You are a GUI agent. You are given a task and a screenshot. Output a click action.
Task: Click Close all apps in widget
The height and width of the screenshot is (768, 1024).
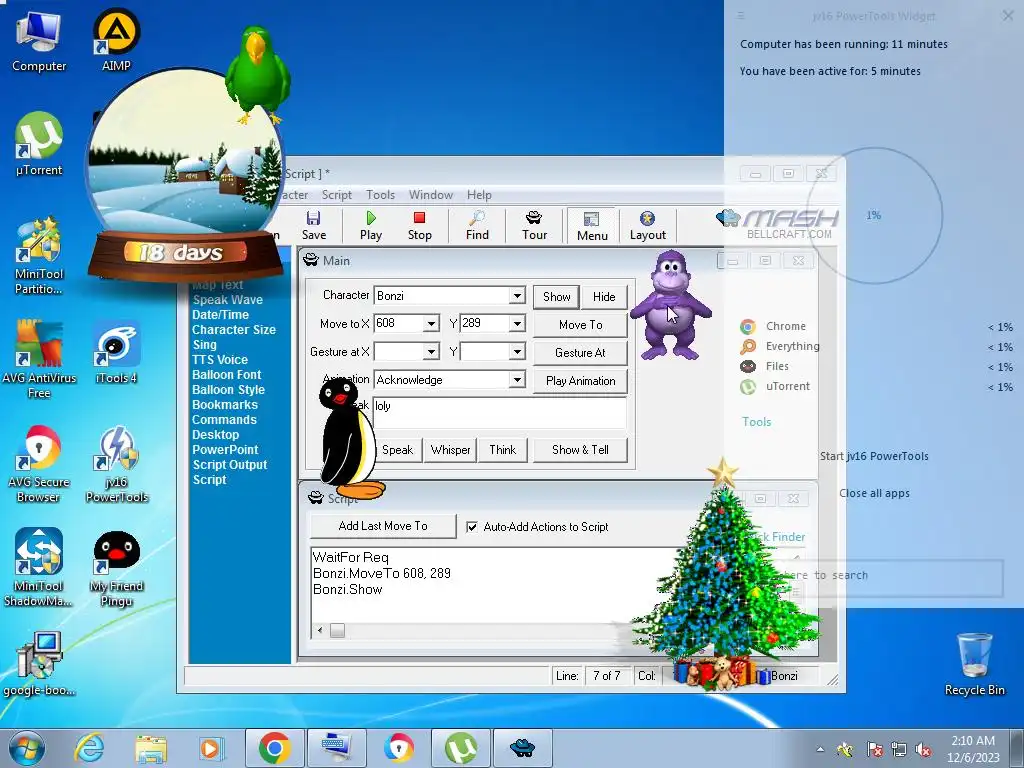pyautogui.click(x=874, y=493)
